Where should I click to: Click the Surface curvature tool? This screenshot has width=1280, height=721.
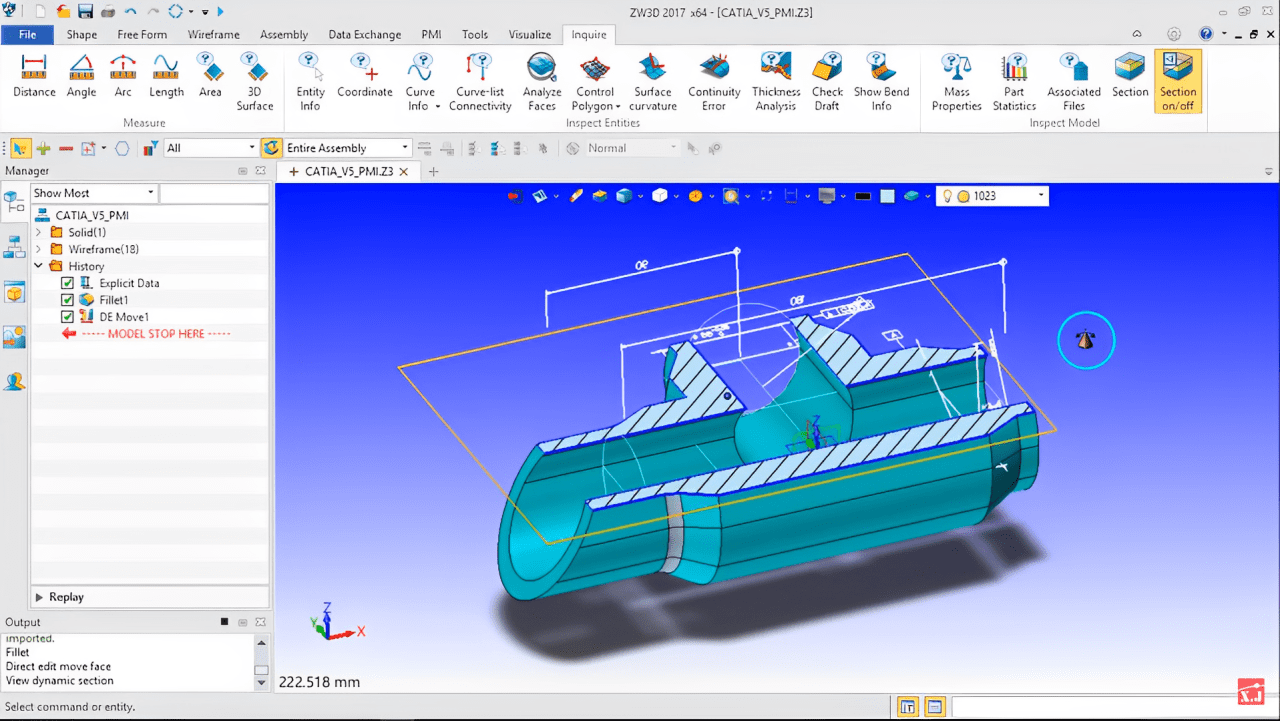[x=653, y=81]
